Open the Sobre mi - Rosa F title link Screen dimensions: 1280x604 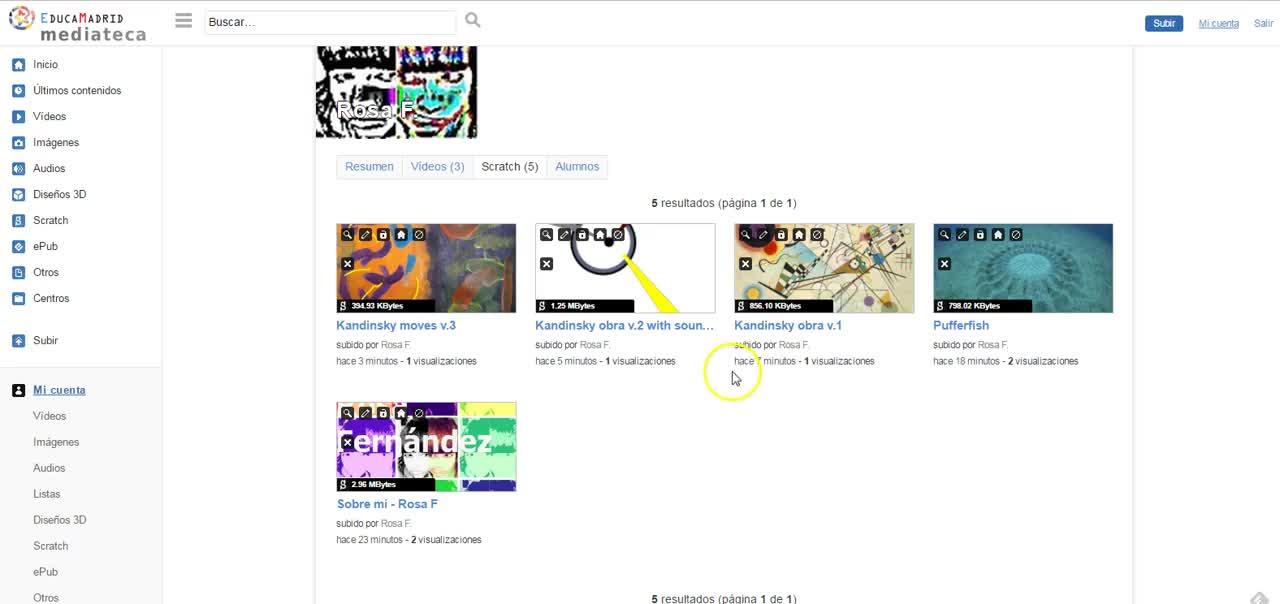(387, 504)
